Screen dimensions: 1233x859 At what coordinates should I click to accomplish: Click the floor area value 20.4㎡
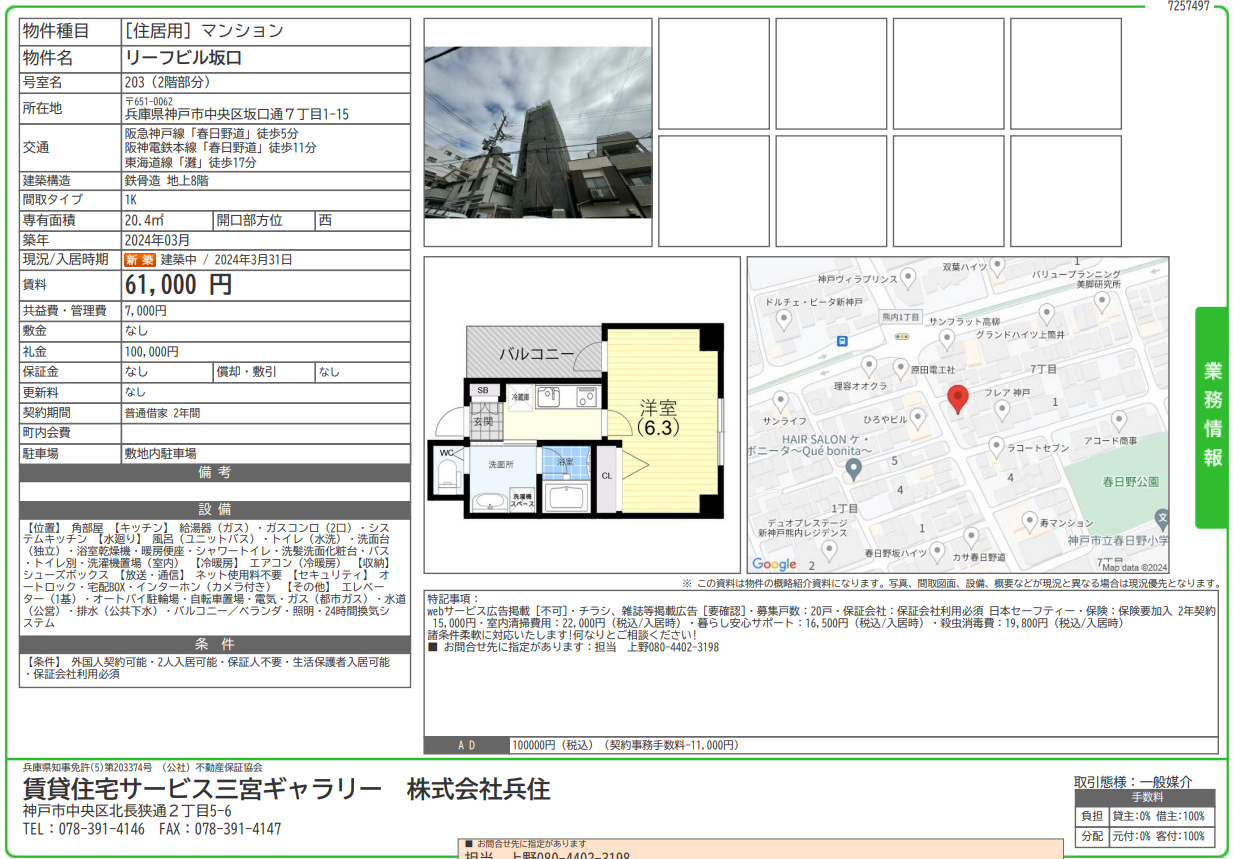click(x=144, y=220)
